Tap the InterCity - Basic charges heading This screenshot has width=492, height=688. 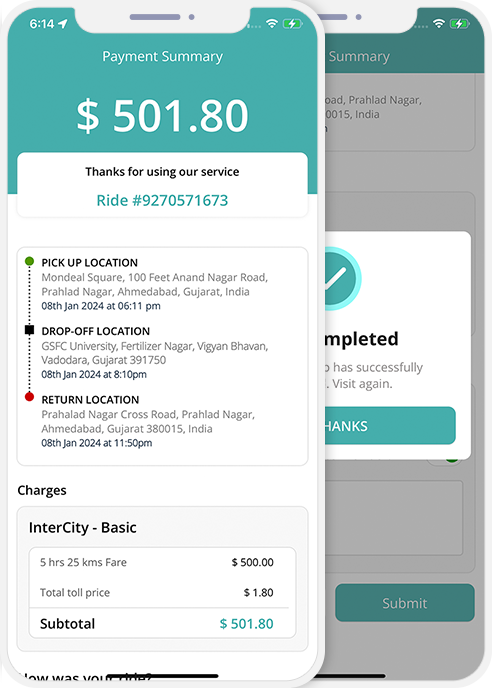click(x=83, y=527)
